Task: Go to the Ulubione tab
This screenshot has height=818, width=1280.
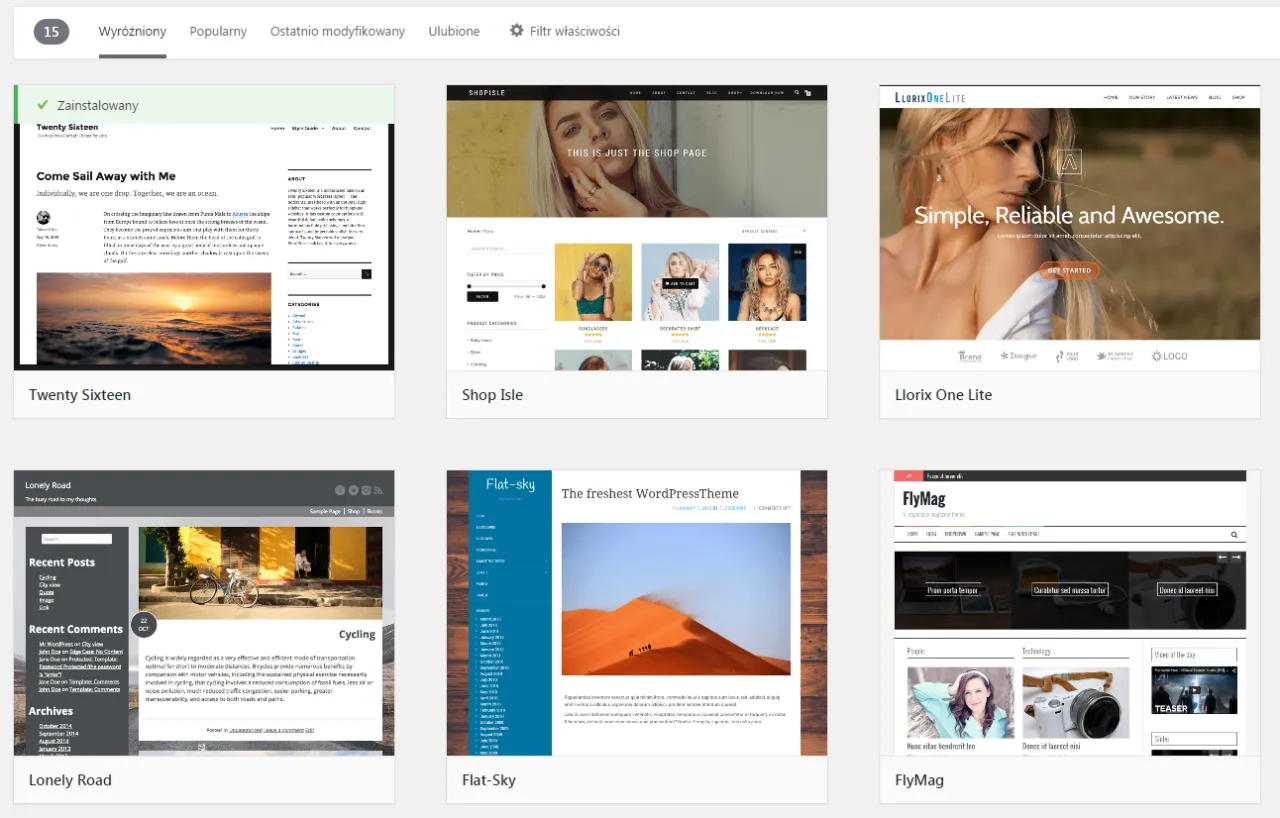Action: 454,32
